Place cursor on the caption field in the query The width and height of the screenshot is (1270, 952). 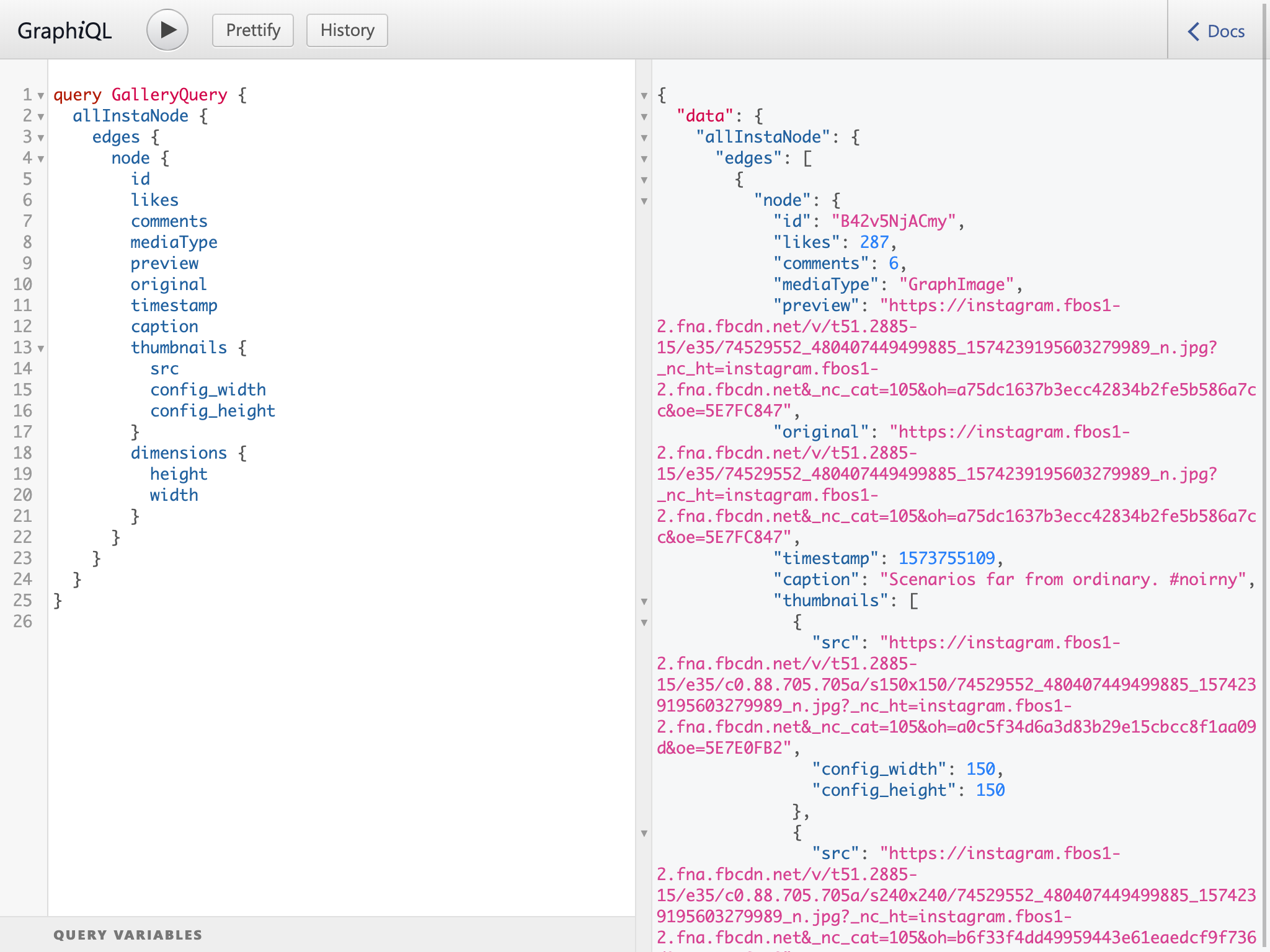click(164, 326)
